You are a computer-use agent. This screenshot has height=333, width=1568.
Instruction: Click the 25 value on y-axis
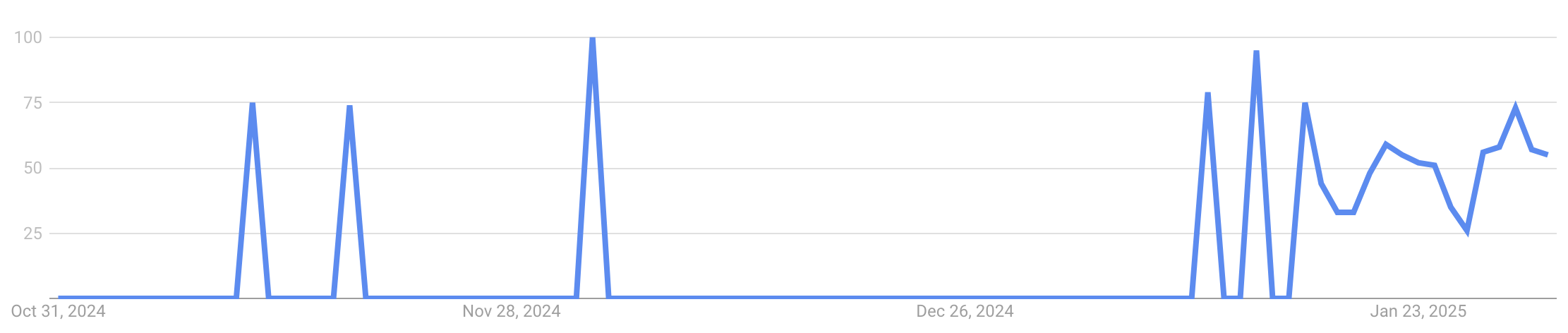pyautogui.click(x=32, y=234)
